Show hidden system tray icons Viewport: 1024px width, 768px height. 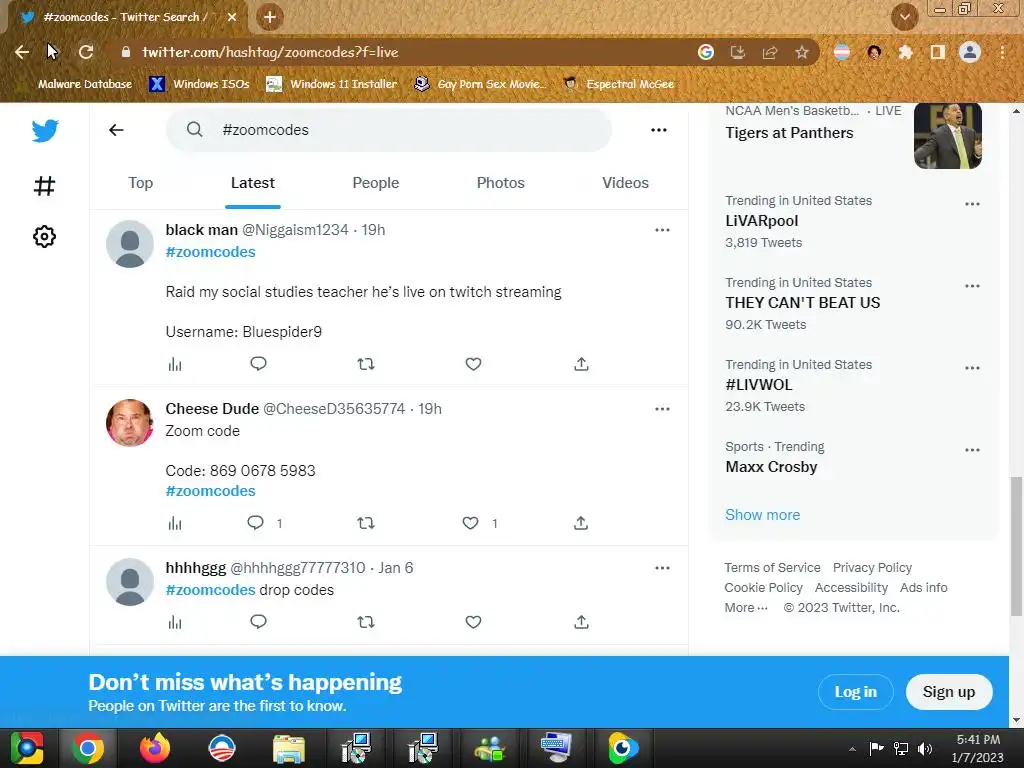852,749
